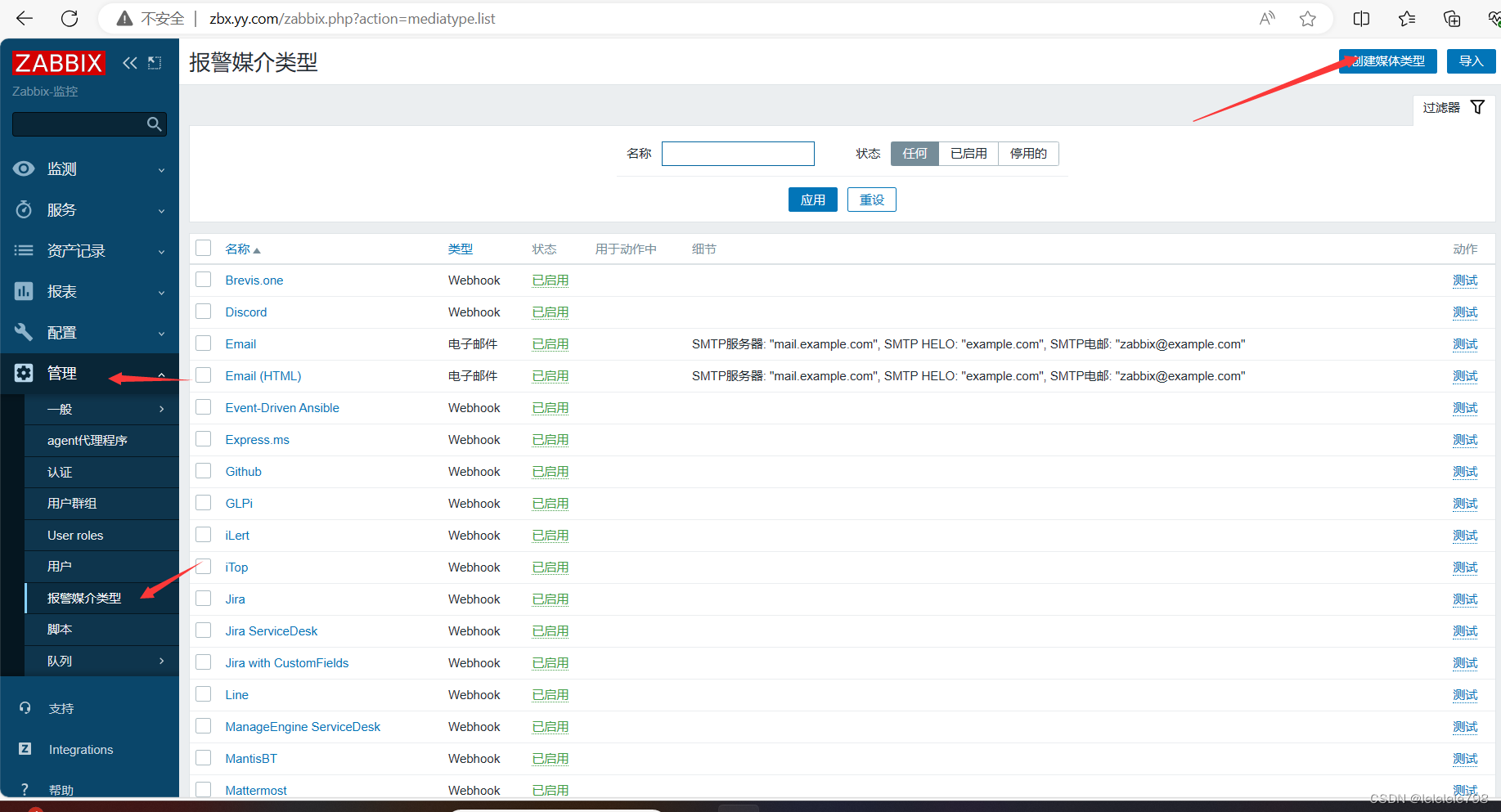This screenshot has height=812, width=1501.
Task: Sort table by 名称 column
Action: click(242, 249)
